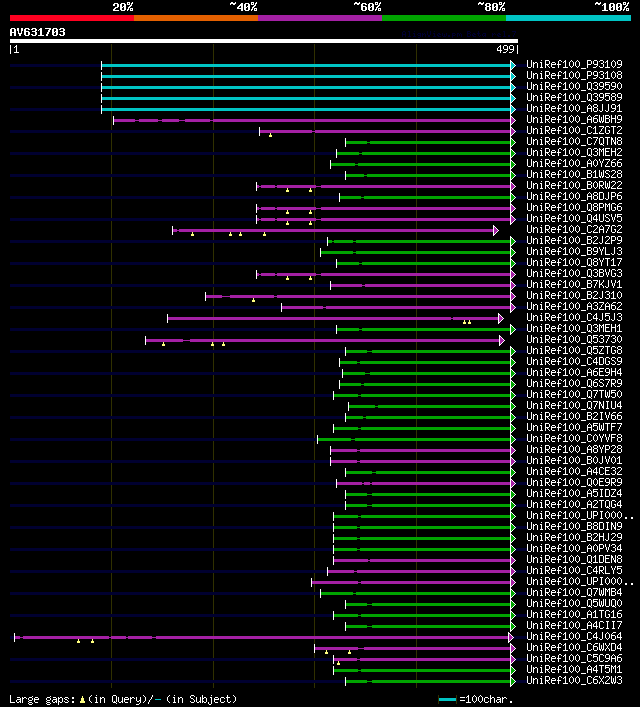This screenshot has width=640, height=707.
Task: Click the UniRef100_B2J2P9 label
Action: pos(574,240)
